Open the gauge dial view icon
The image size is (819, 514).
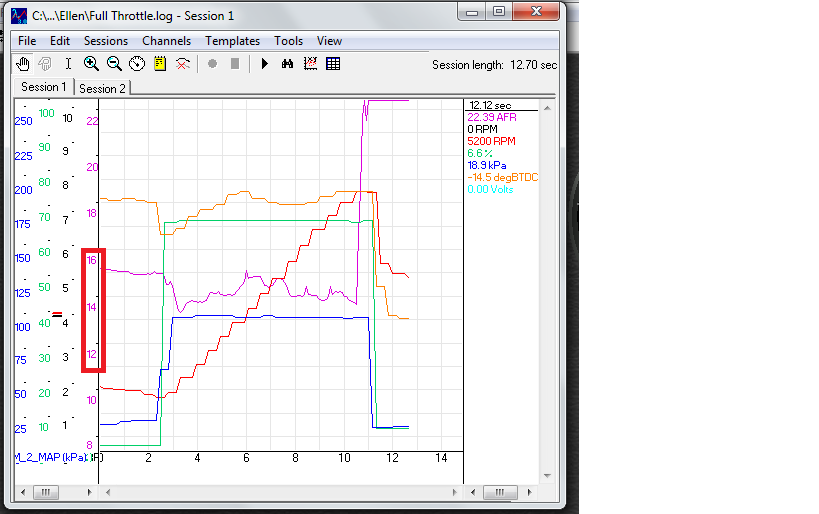pyautogui.click(x=137, y=64)
